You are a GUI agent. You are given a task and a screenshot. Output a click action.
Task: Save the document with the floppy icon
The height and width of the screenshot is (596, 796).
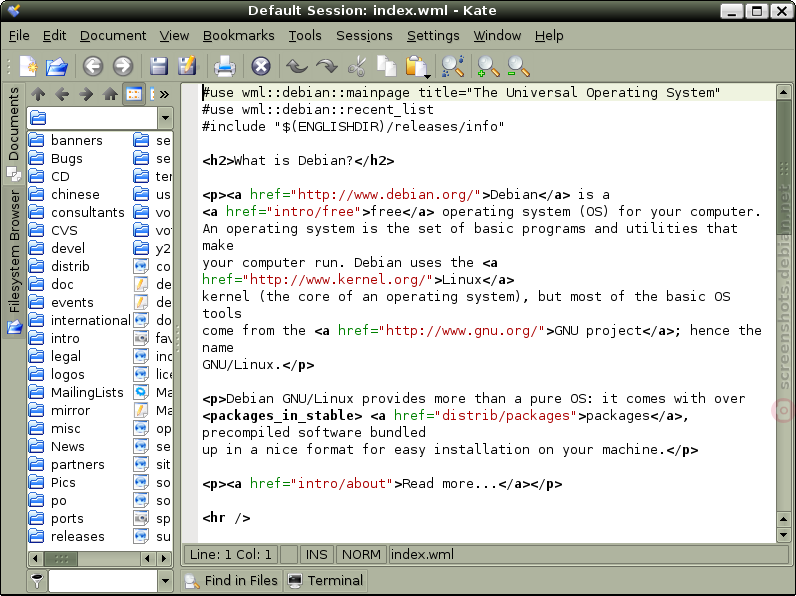tap(159, 67)
